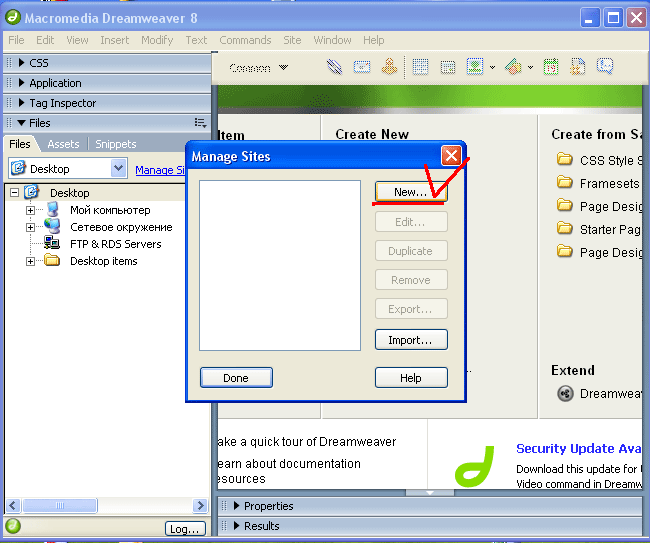This screenshot has height=543, width=650.
Task: Open the File menu
Action: 16,40
